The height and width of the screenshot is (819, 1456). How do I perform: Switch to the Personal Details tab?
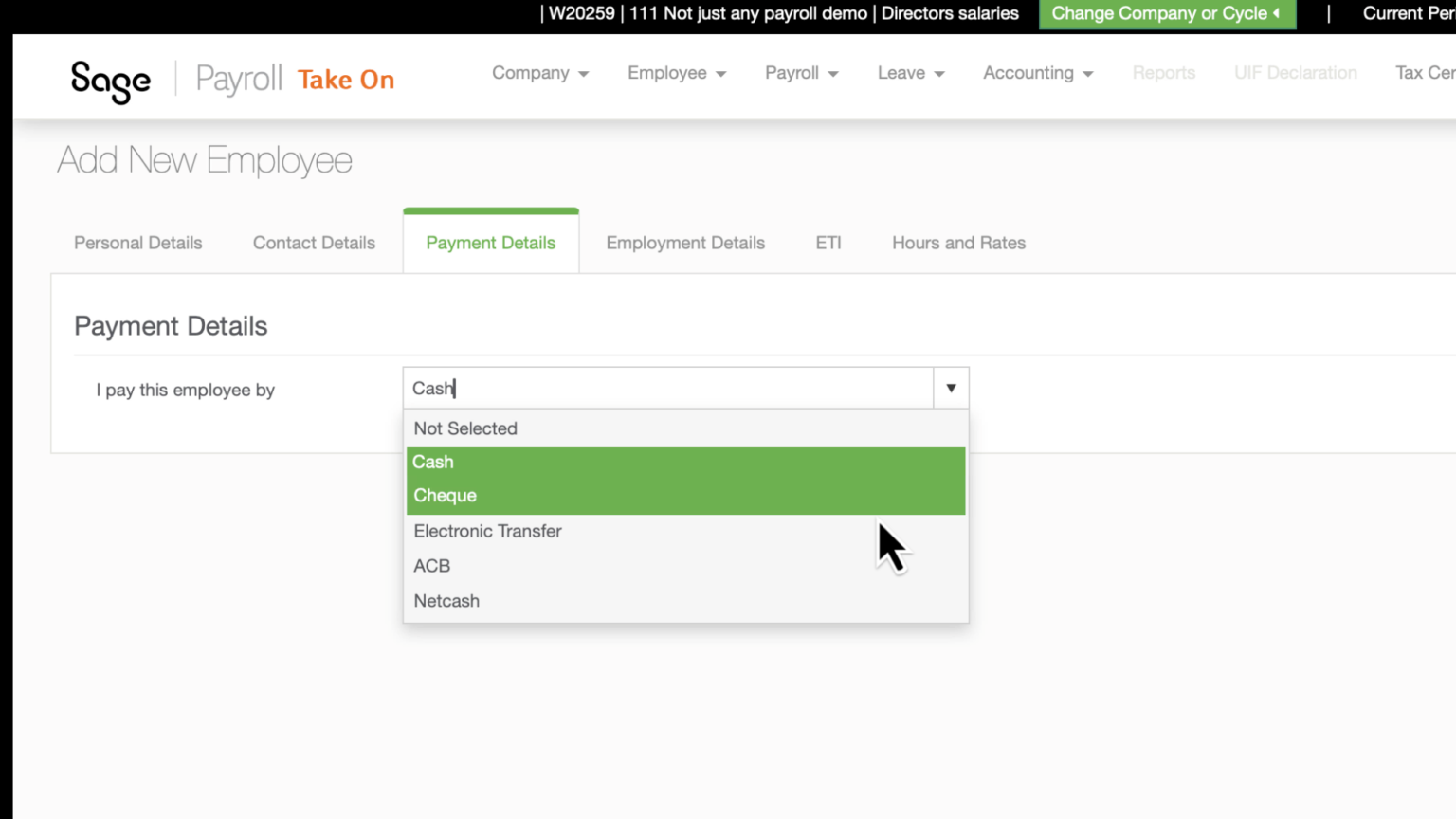(x=137, y=243)
